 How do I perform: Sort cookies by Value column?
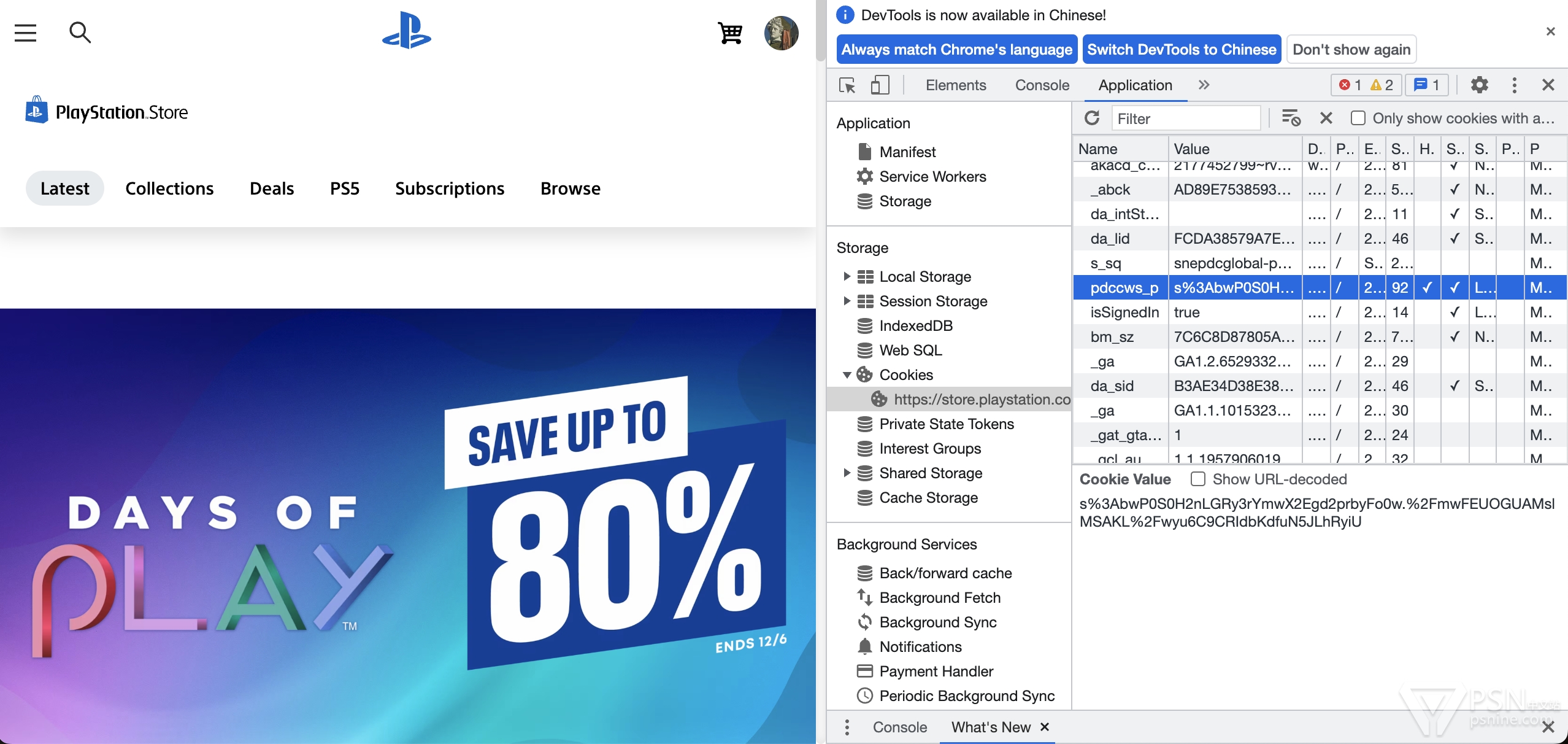point(1235,149)
